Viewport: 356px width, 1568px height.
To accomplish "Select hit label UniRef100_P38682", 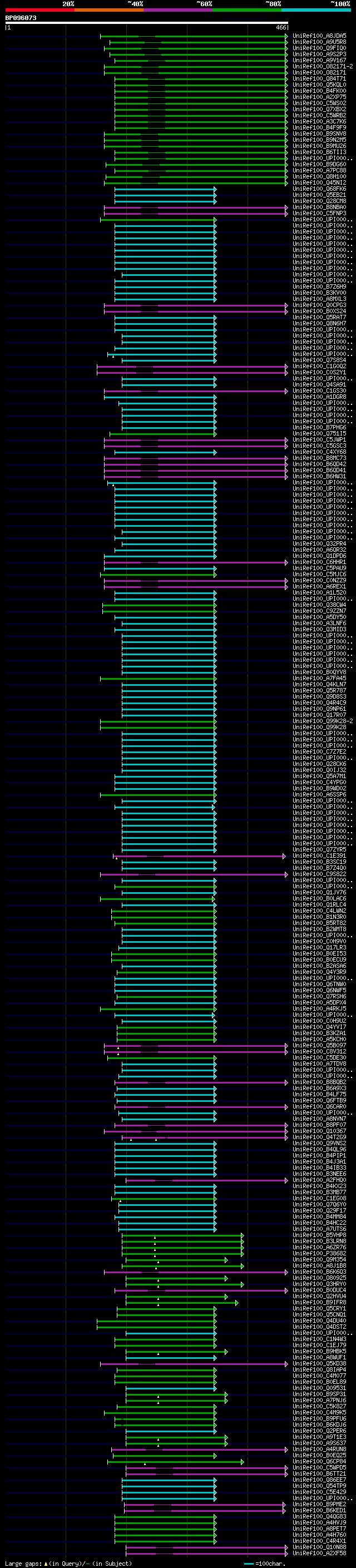I will (x=319, y=1253).
